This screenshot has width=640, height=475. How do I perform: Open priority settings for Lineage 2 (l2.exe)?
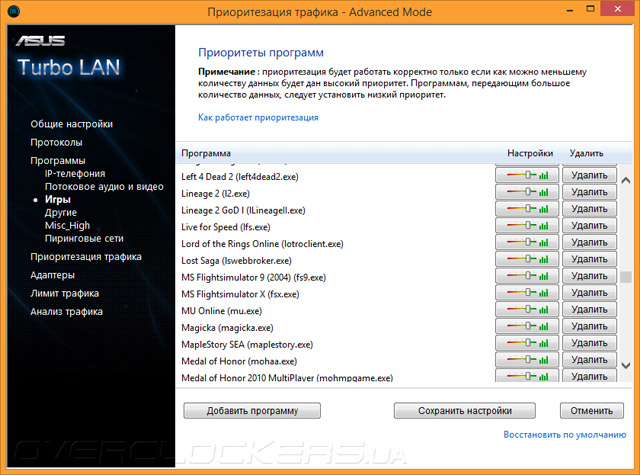527,192
